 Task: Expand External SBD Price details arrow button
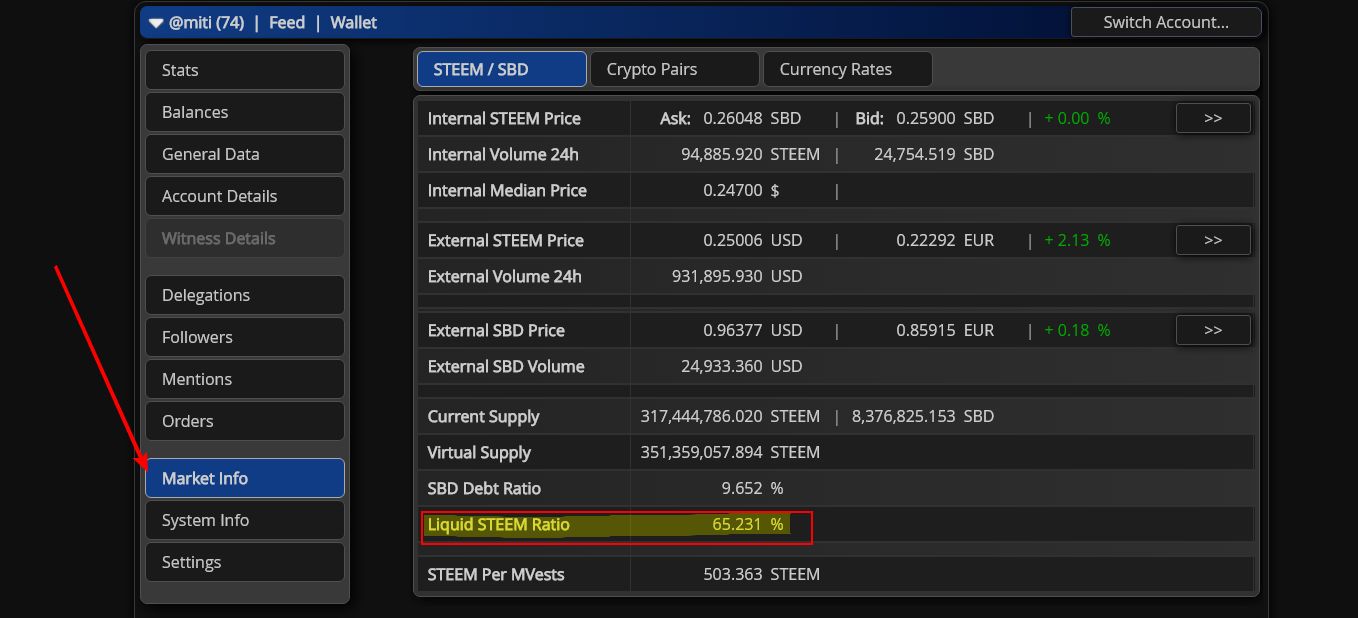(x=1212, y=330)
